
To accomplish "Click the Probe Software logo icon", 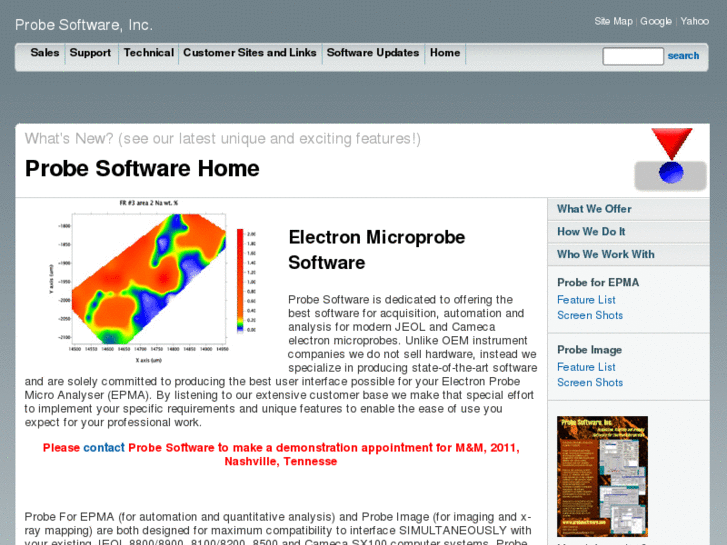I will click(670, 159).
